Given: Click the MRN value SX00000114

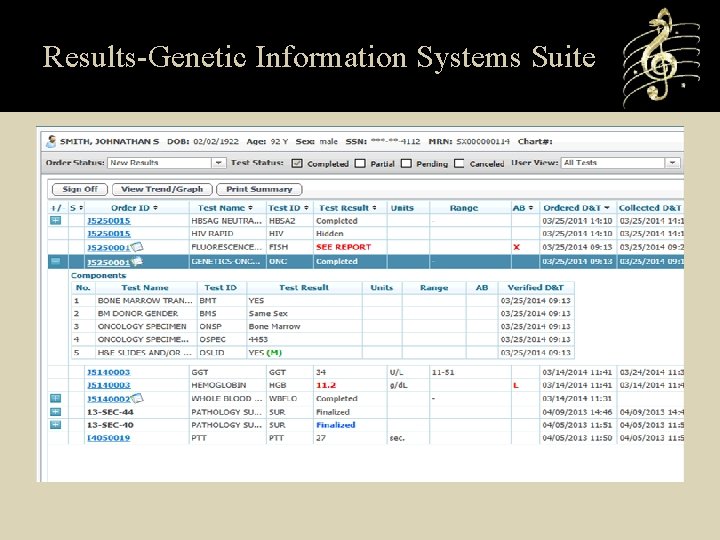Looking at the screenshot, I should coord(483,141).
